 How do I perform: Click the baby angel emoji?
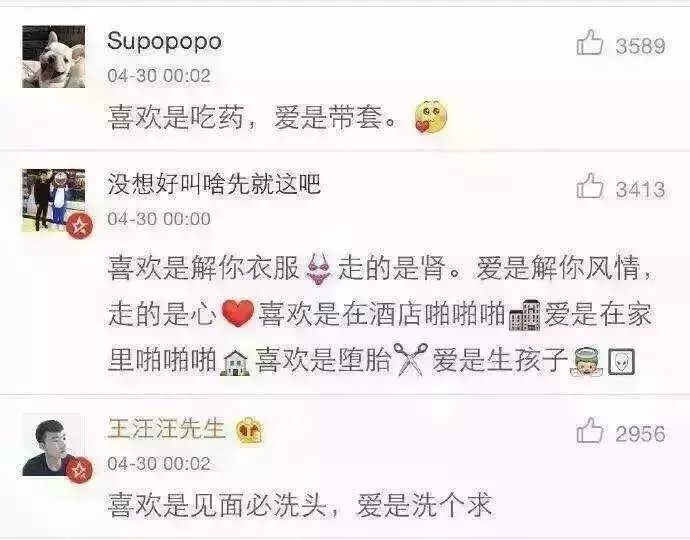(x=585, y=361)
